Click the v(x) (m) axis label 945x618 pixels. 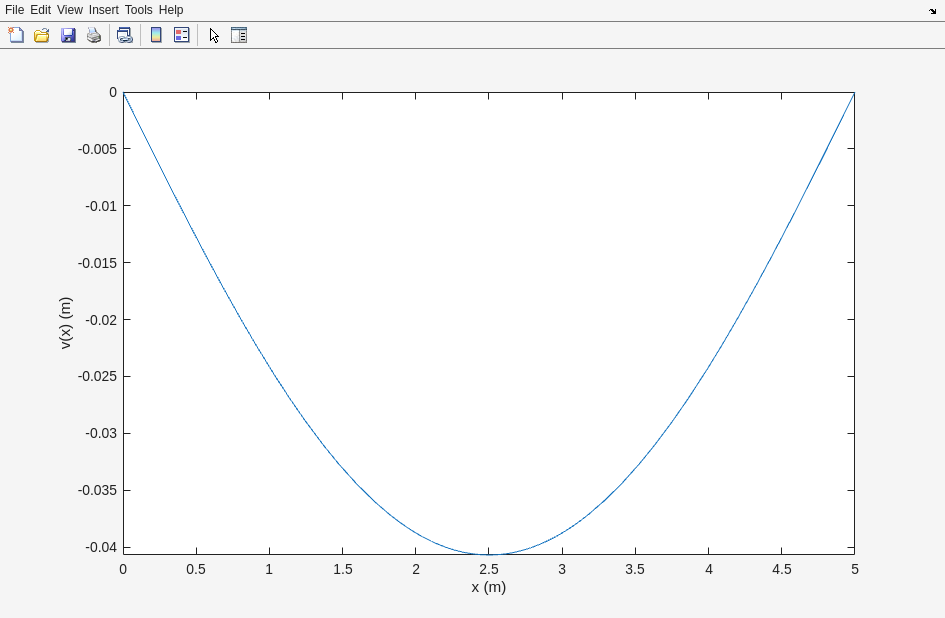pyautogui.click(x=66, y=323)
